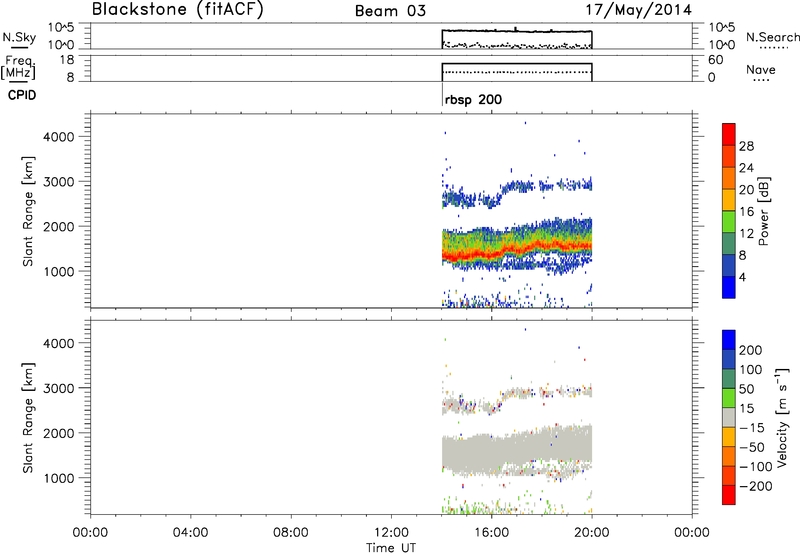The height and width of the screenshot is (554, 800).
Task: Click the -15 velocity scale label
Action: click(752, 428)
